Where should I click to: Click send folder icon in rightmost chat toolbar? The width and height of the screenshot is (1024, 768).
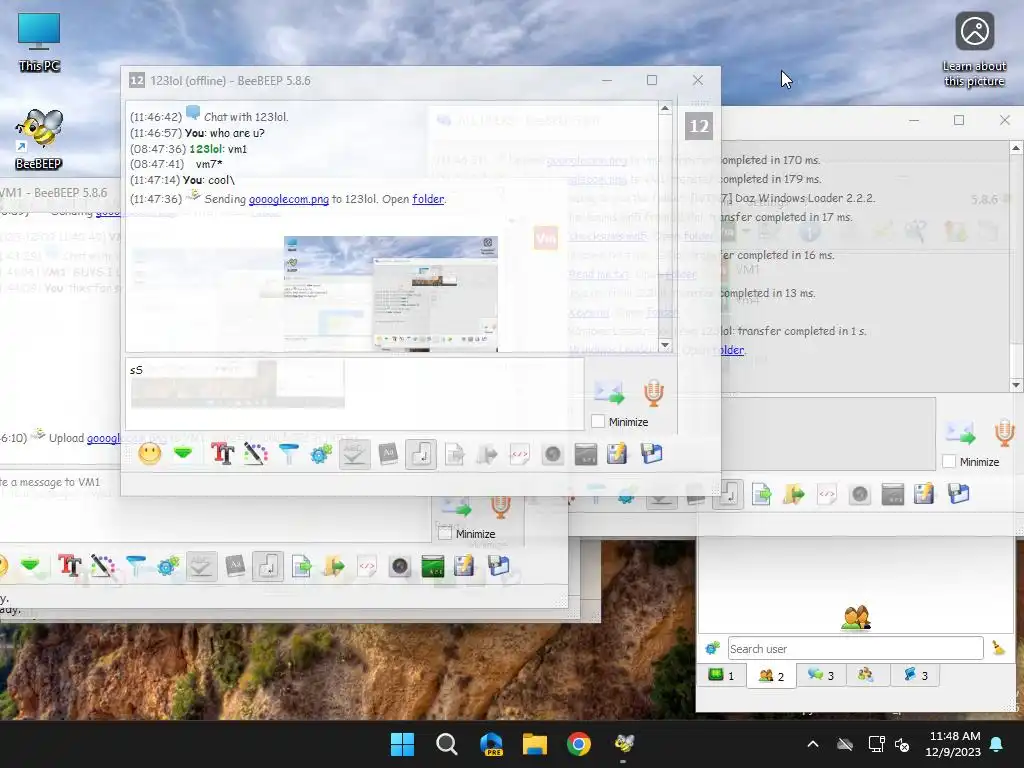[793, 494]
